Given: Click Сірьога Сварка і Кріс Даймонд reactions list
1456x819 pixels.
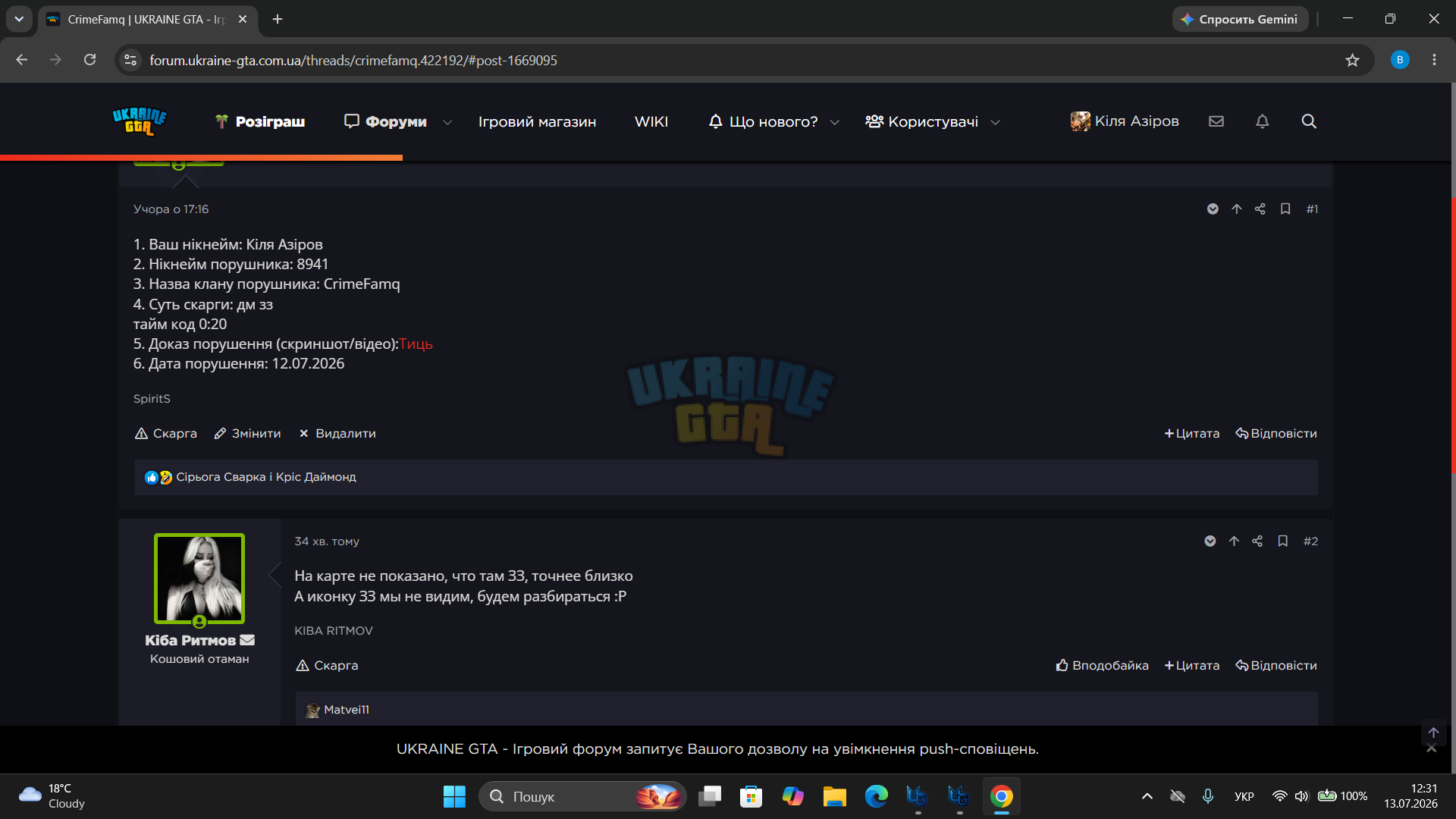Looking at the screenshot, I should point(266,477).
